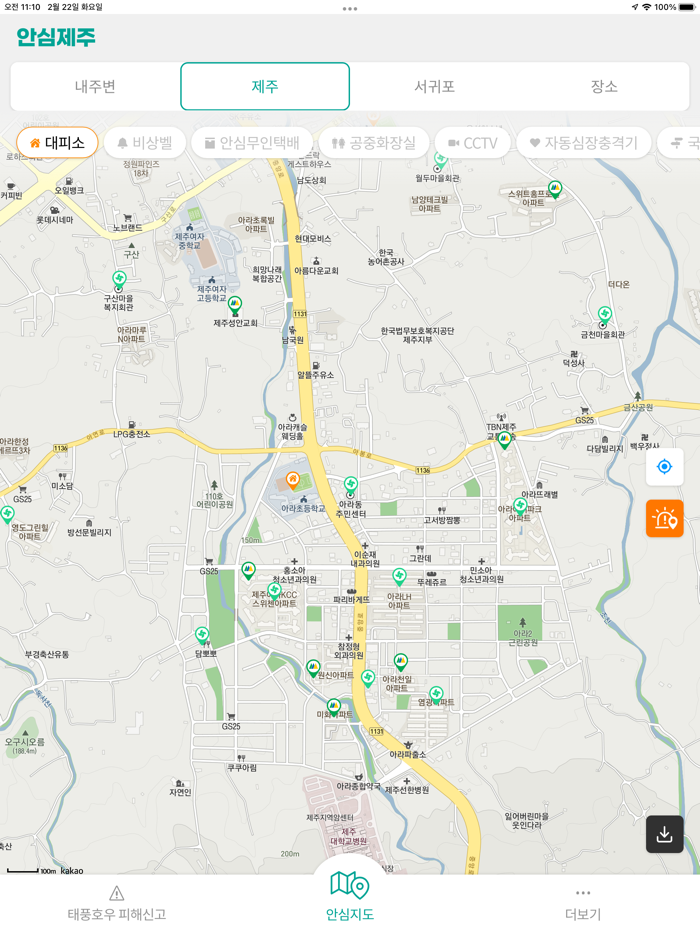Image resolution: width=700 pixels, height=934 pixels.
Task: Tap the orange emergency siren button
Action: click(664, 518)
